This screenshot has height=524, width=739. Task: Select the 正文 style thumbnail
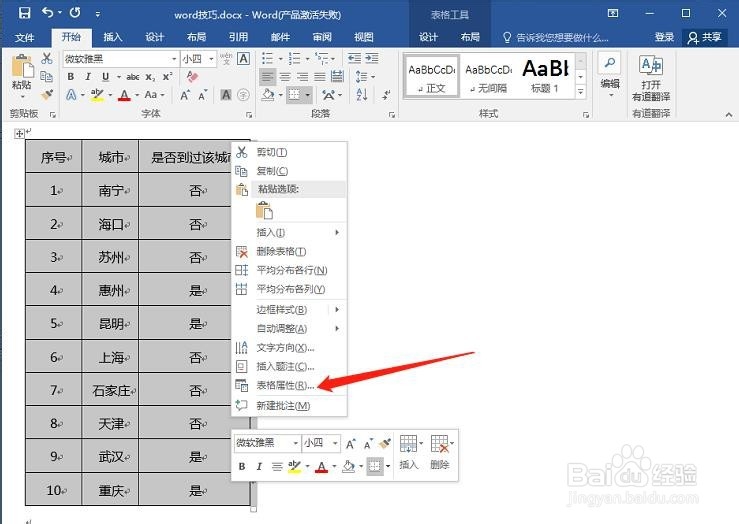(431, 76)
